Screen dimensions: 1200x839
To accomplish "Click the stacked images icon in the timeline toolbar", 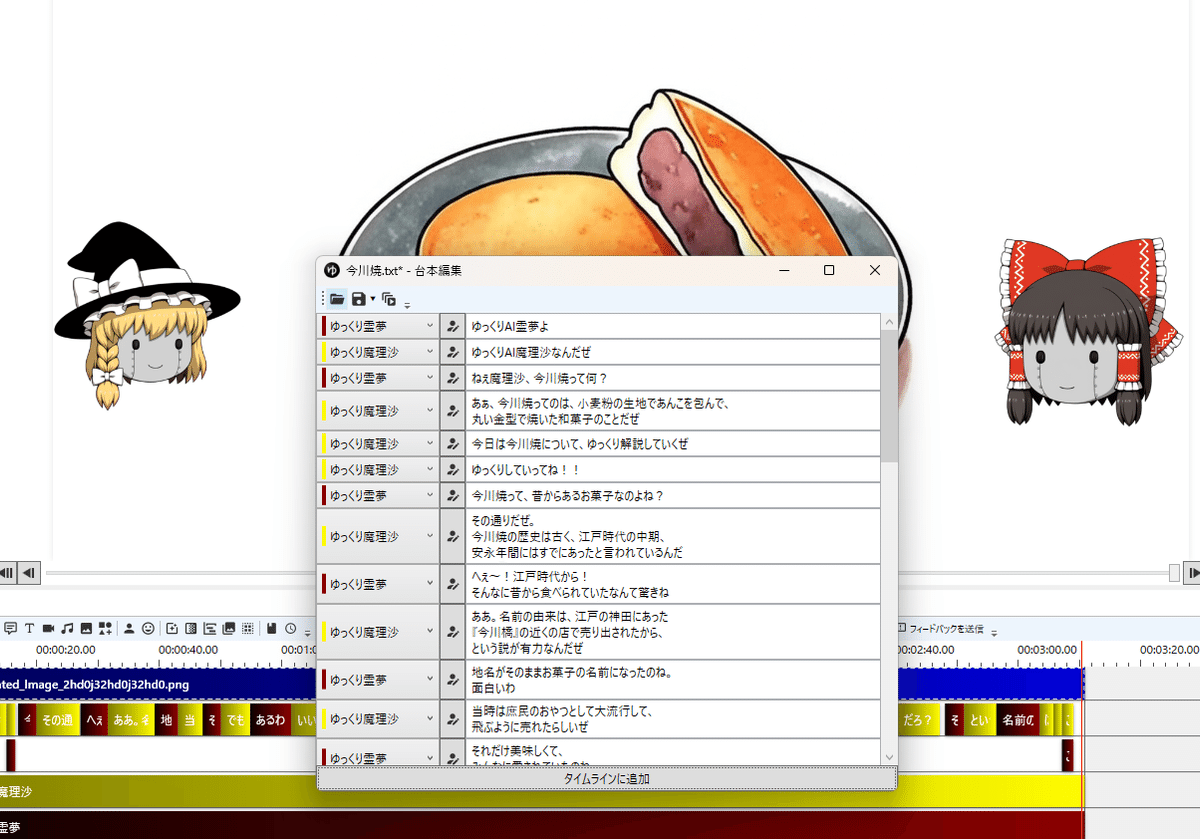I will tap(229, 628).
